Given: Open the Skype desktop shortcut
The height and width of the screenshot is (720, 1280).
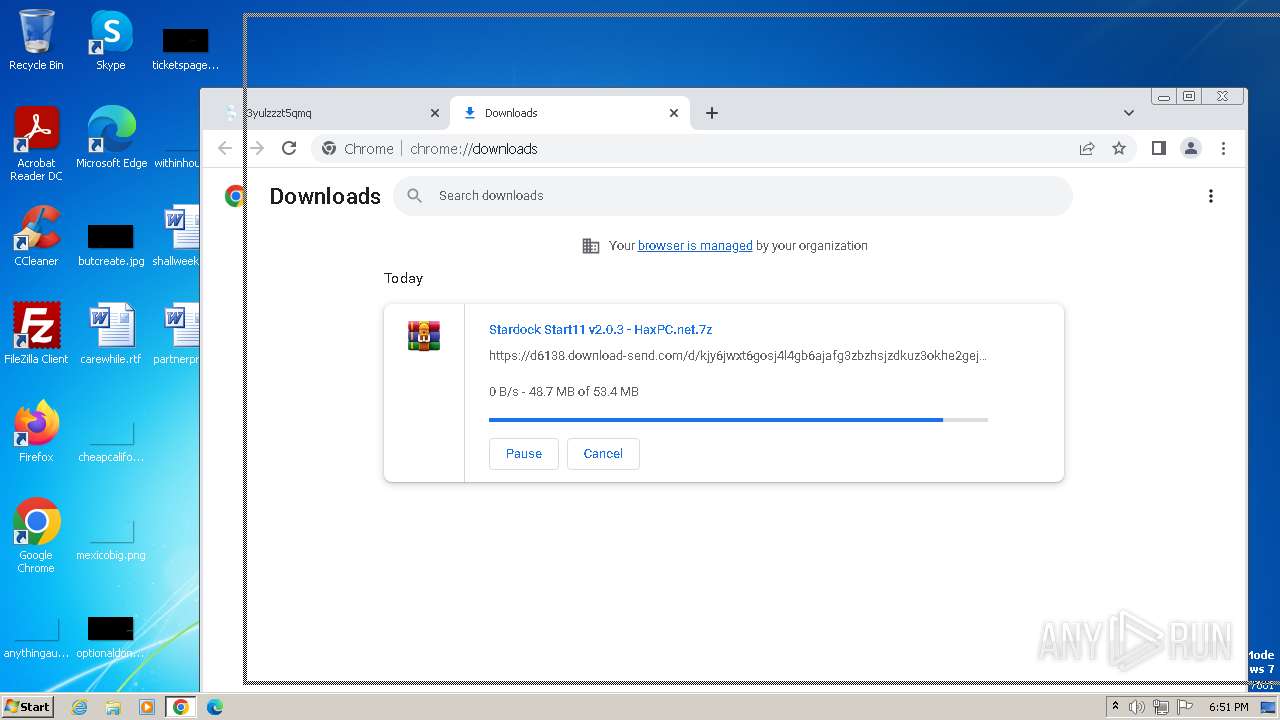Looking at the screenshot, I should click(111, 40).
